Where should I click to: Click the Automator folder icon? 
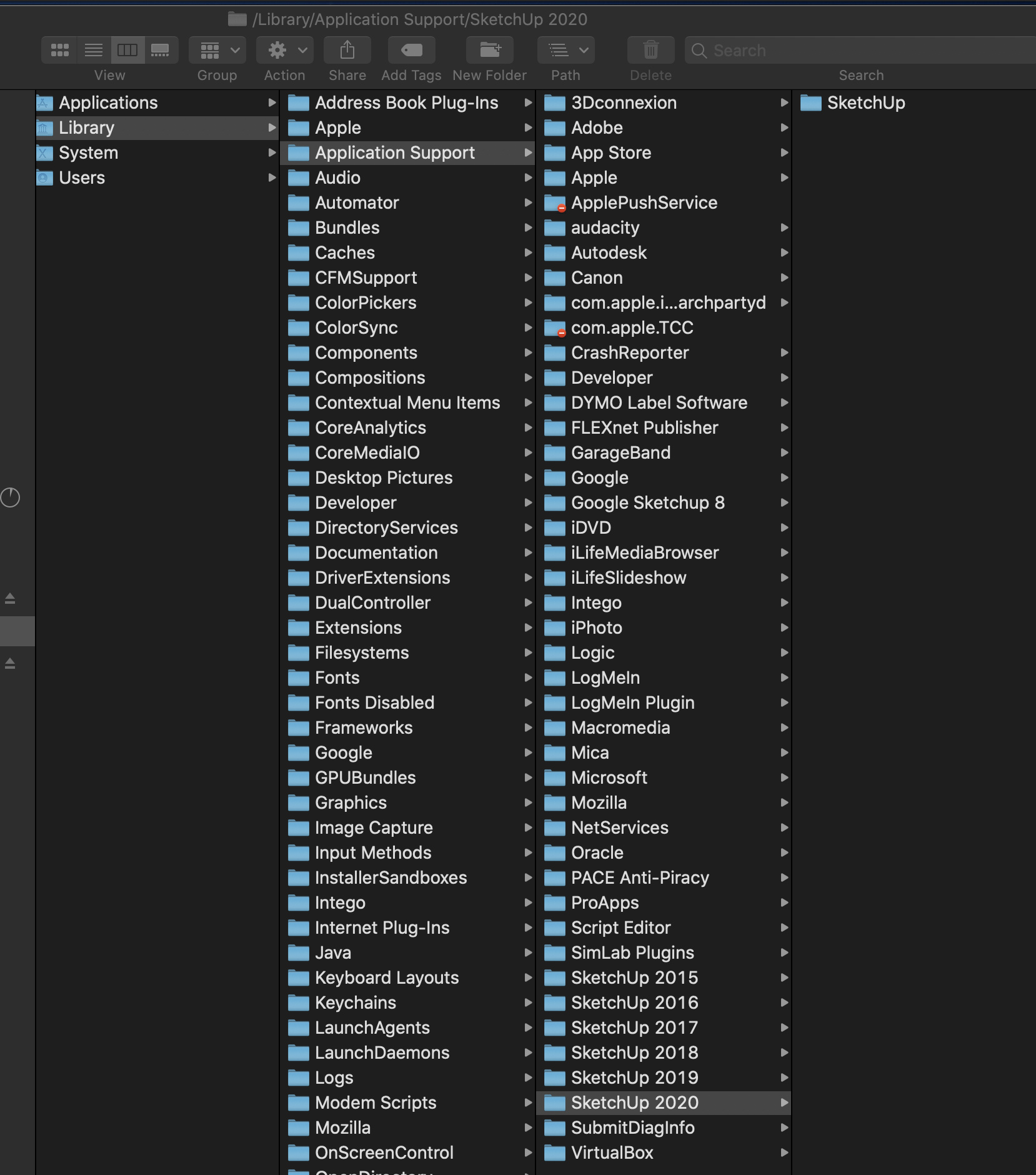(299, 203)
